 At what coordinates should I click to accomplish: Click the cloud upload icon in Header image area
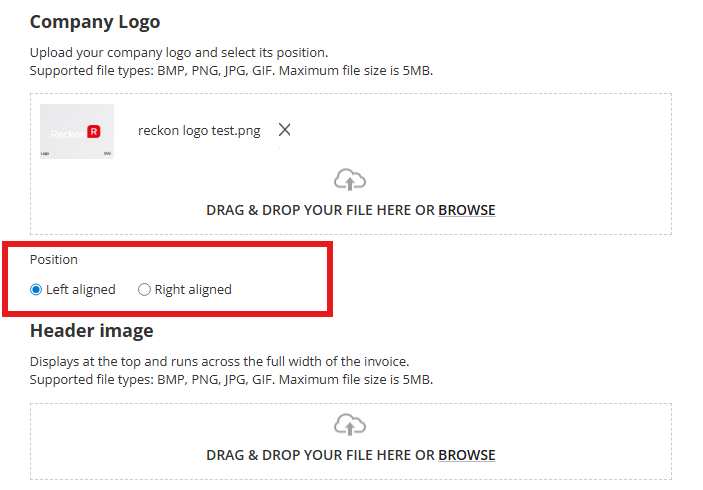point(350,425)
